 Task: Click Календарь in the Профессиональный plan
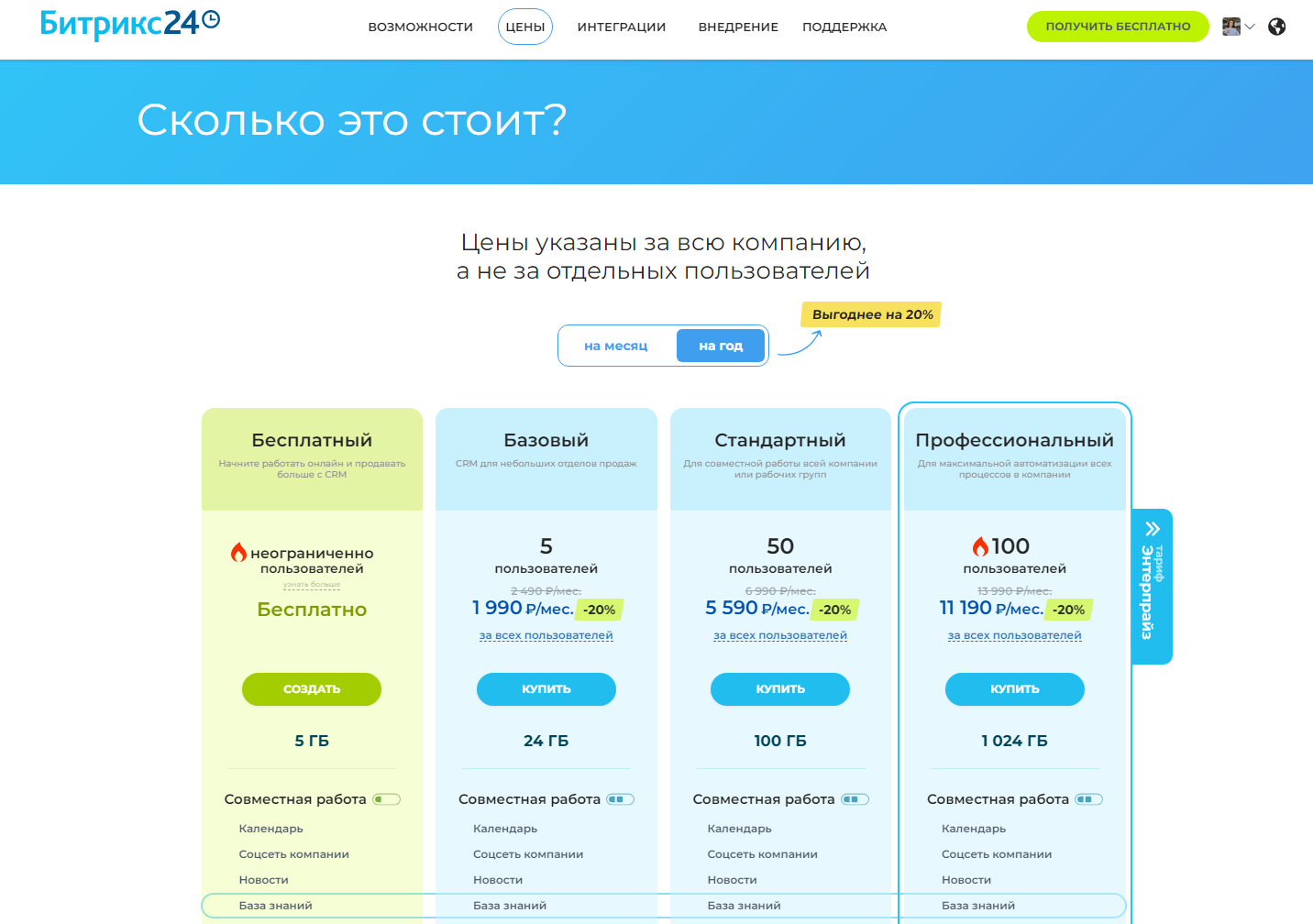pos(974,829)
